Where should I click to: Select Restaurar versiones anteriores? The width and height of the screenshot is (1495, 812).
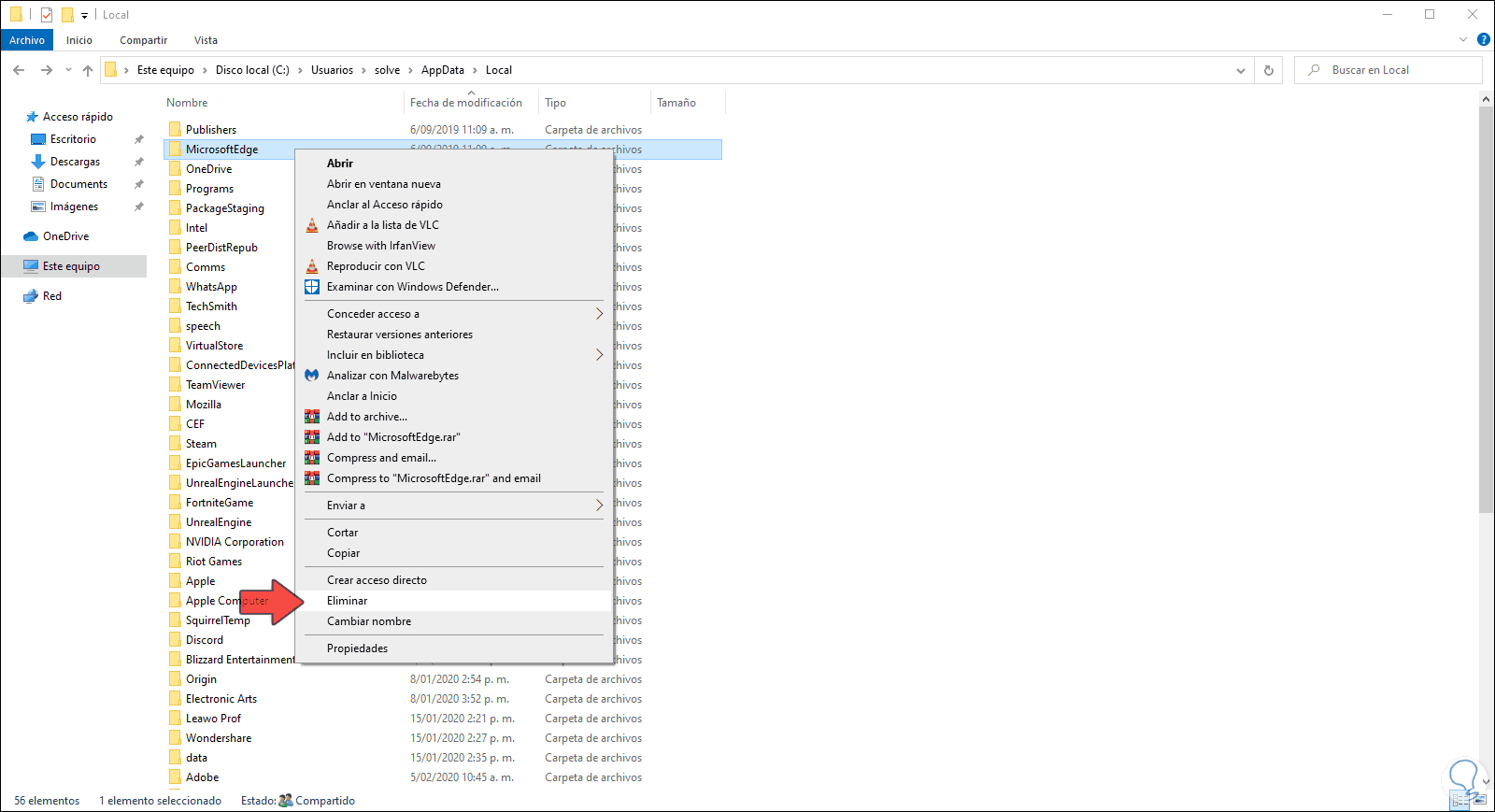(454, 335)
